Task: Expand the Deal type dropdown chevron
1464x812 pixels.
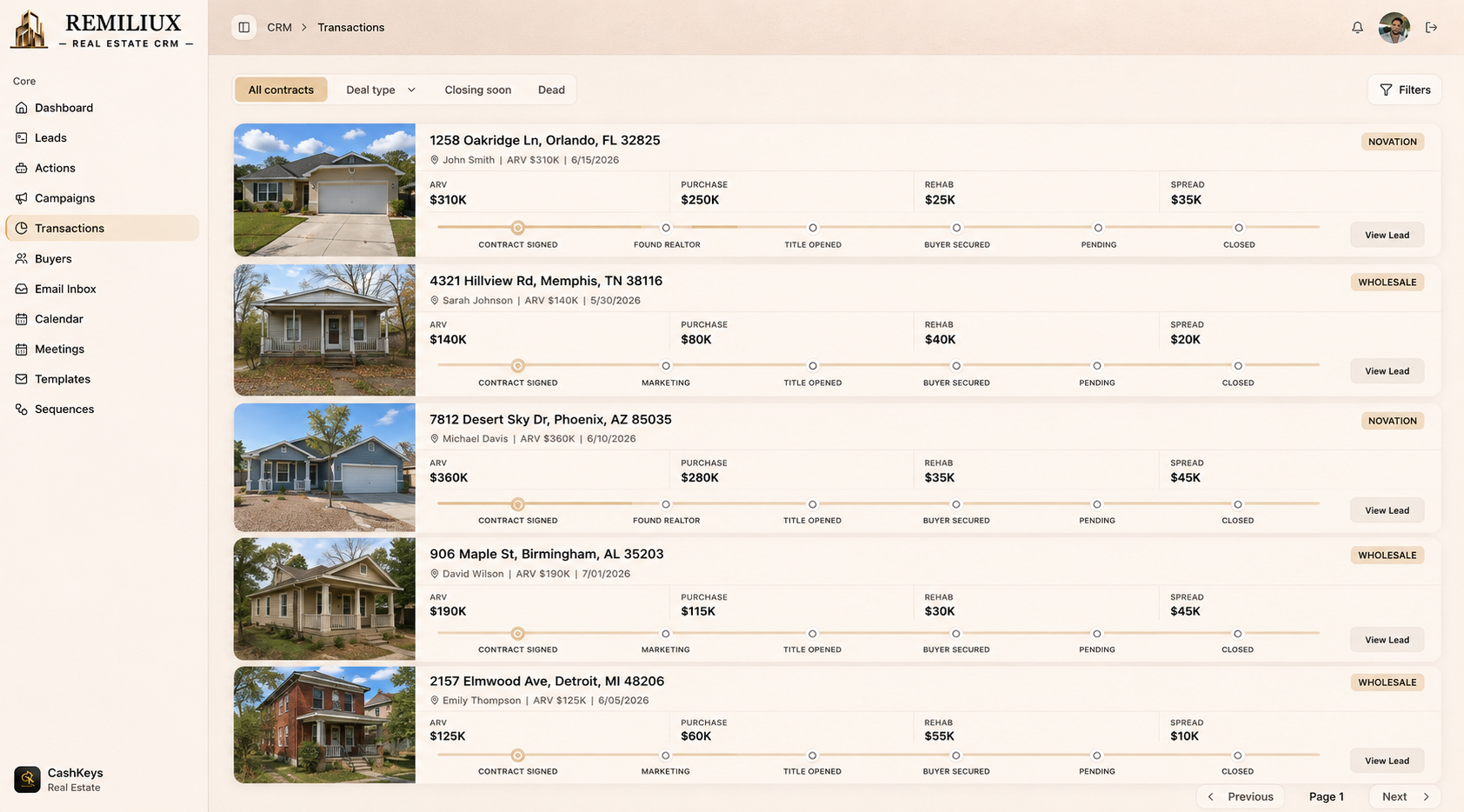Action: pos(411,90)
